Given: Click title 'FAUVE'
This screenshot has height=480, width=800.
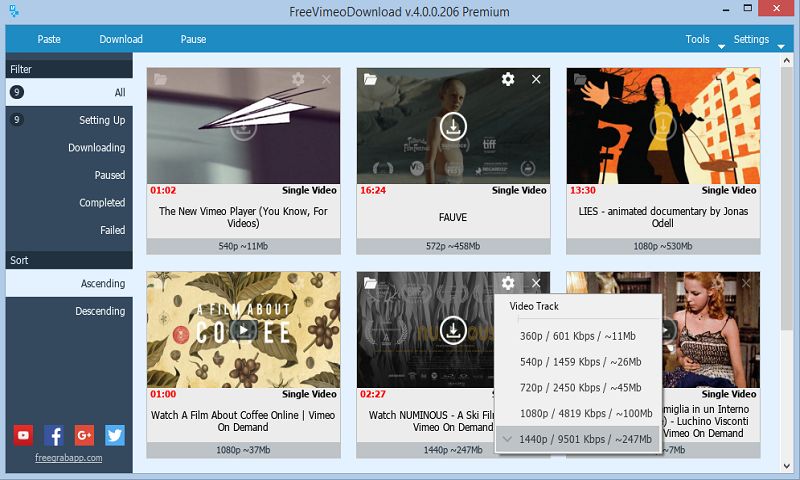Looking at the screenshot, I should click(x=453, y=217).
